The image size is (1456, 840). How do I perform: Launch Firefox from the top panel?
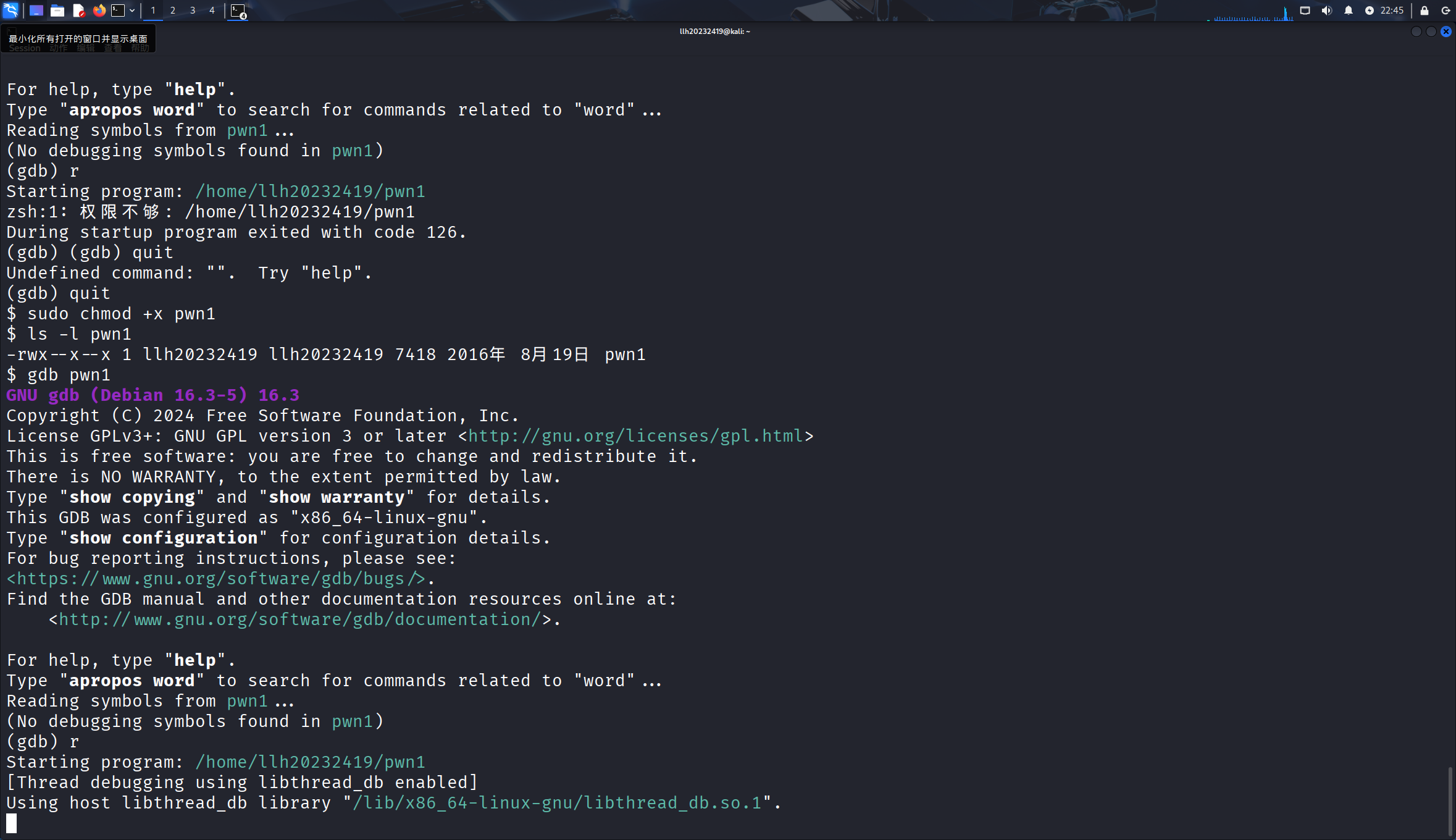pos(99,10)
